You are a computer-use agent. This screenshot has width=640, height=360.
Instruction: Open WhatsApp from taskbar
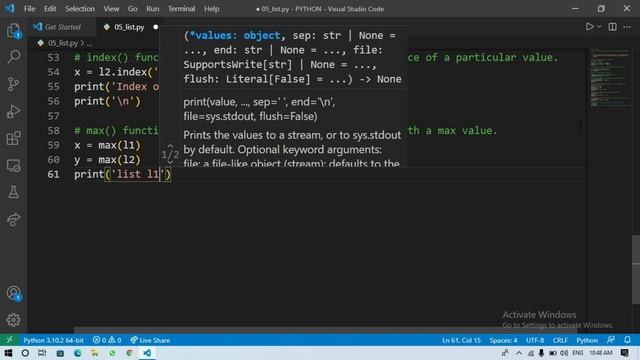112,353
